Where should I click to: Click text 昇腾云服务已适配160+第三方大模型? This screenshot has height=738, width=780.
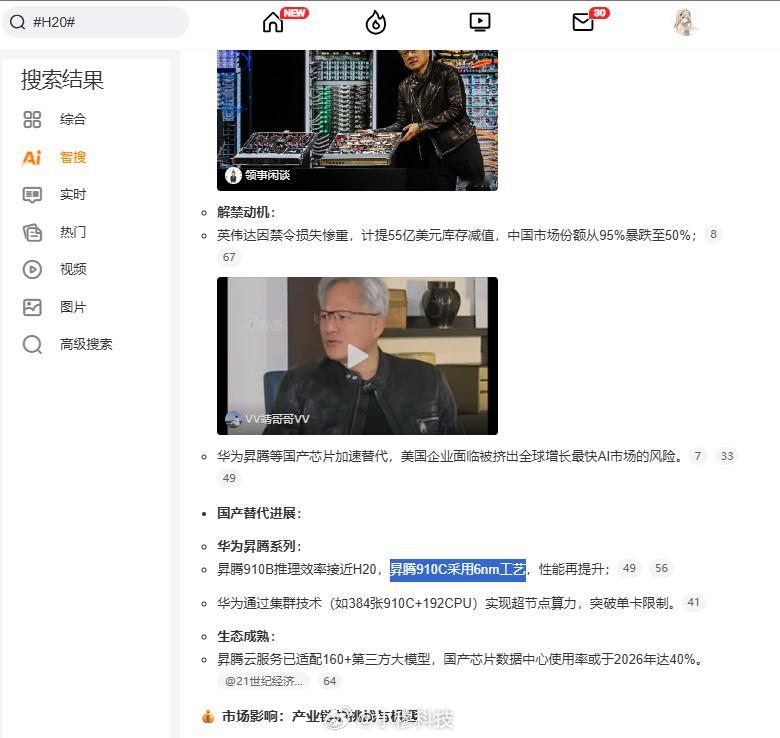click(324, 659)
